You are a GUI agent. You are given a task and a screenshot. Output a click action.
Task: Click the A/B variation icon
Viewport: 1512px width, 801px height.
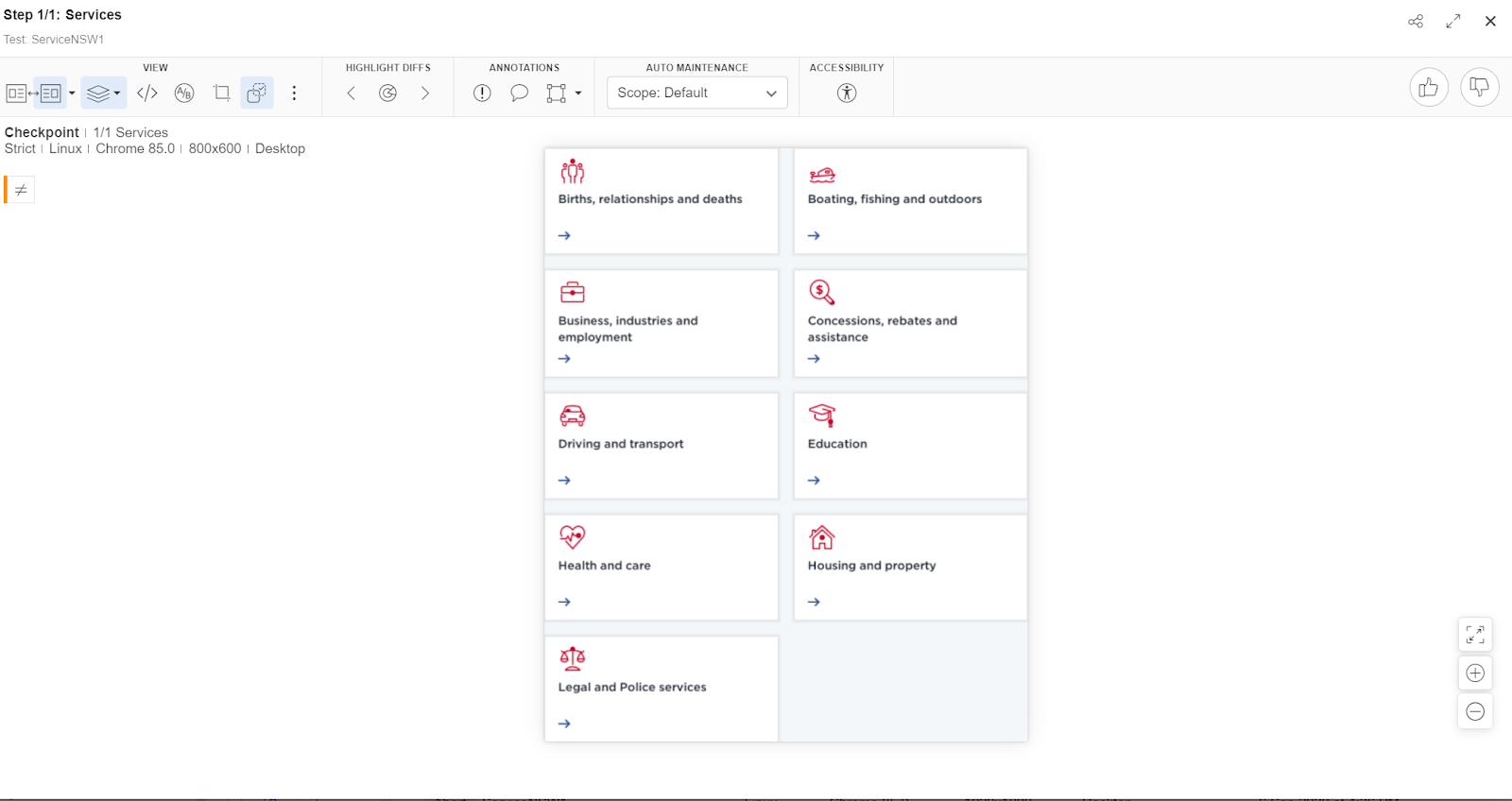click(x=184, y=93)
